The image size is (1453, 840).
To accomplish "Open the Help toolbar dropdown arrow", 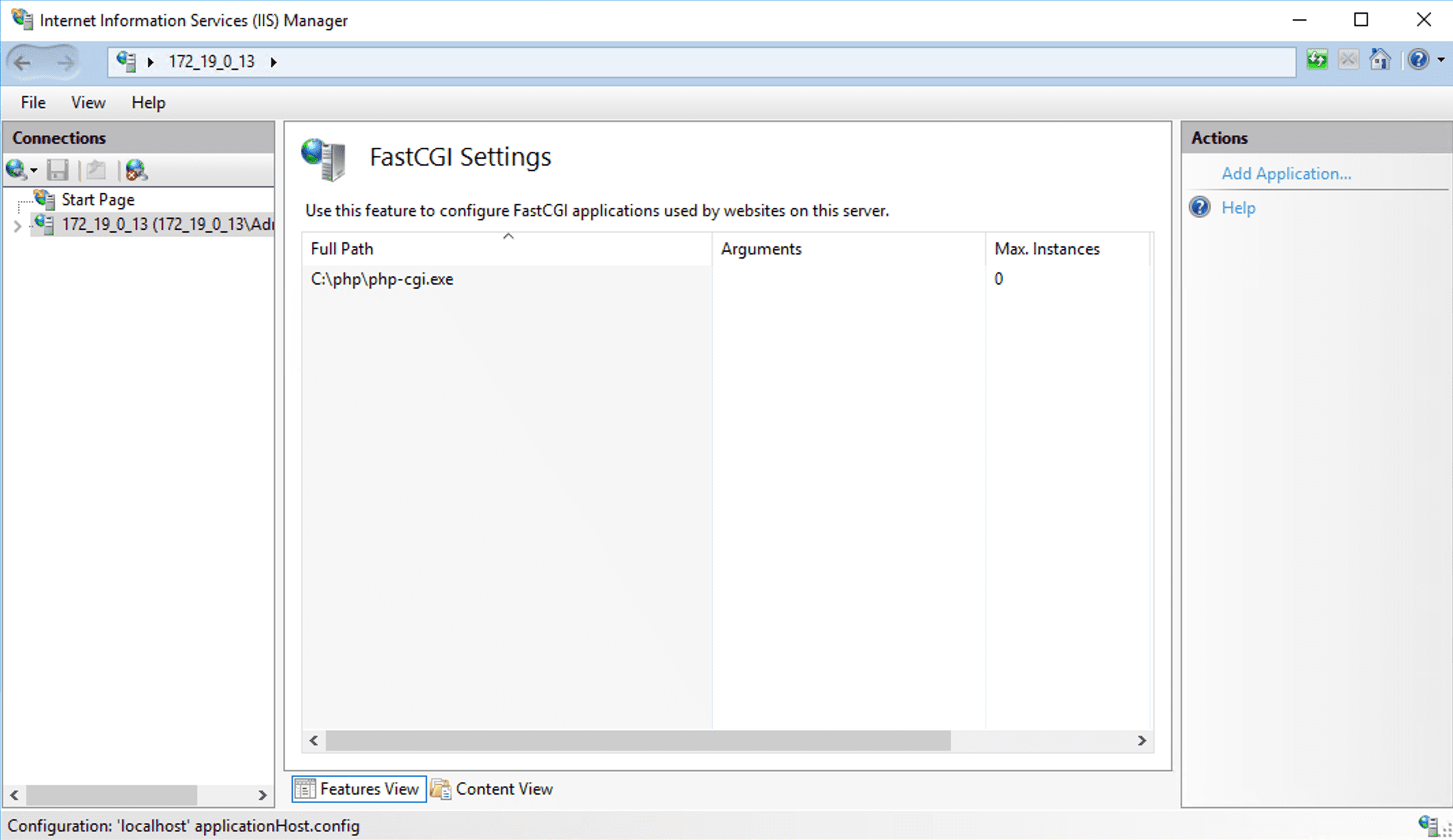I will click(x=1441, y=60).
